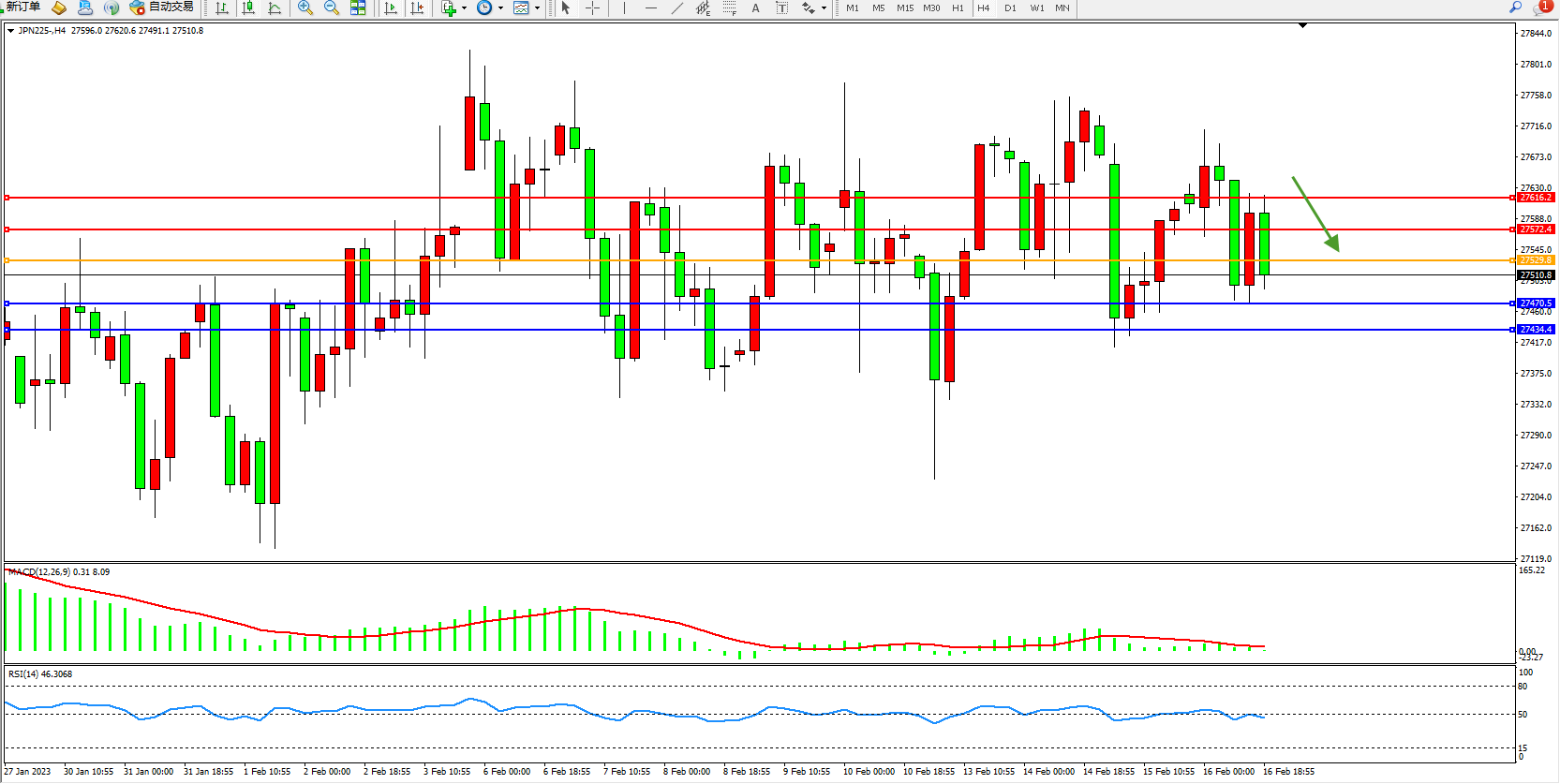1560x784 pixels.
Task: Switch to the H1 timeframe
Action: tap(958, 7)
